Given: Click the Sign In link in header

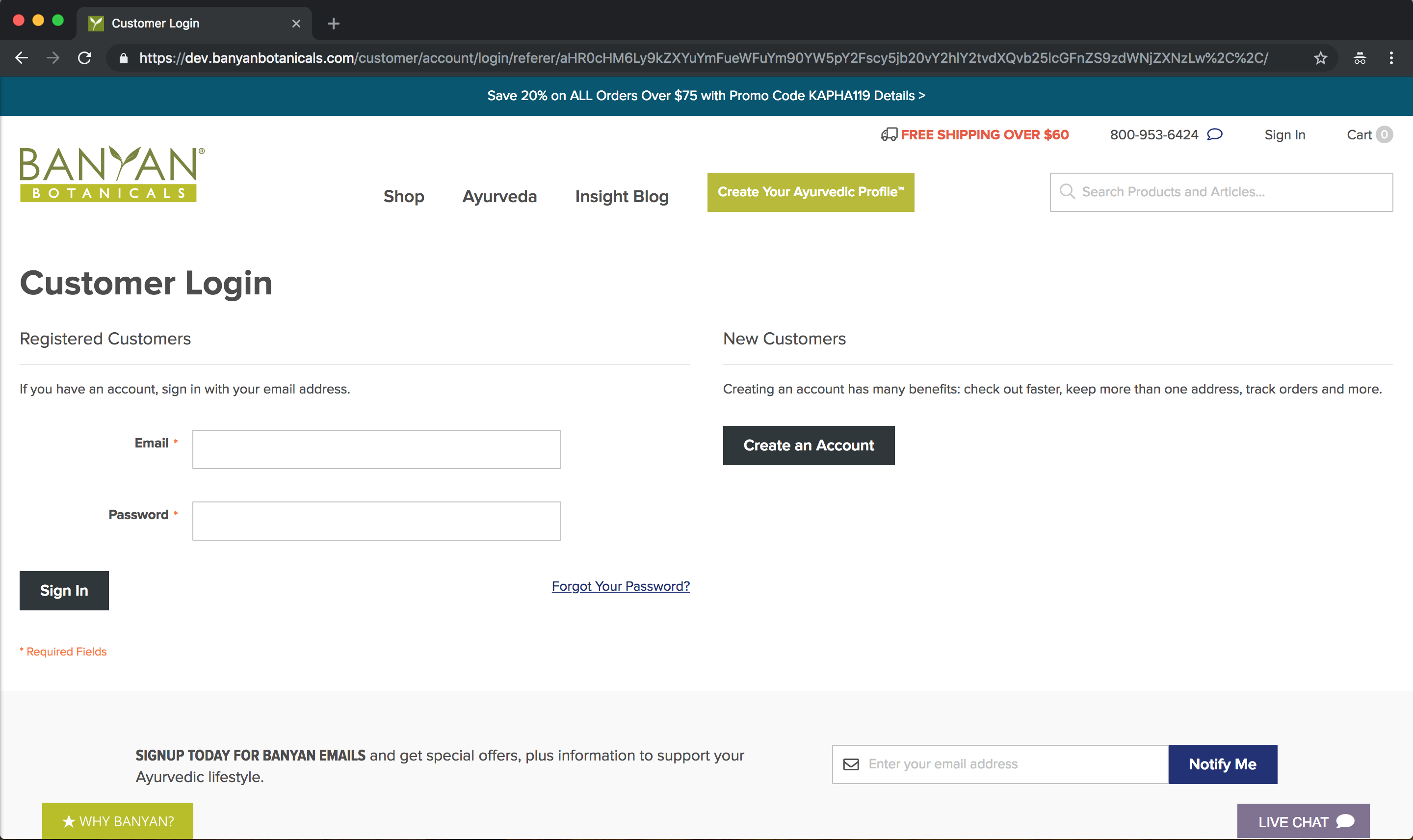Looking at the screenshot, I should point(1284,135).
